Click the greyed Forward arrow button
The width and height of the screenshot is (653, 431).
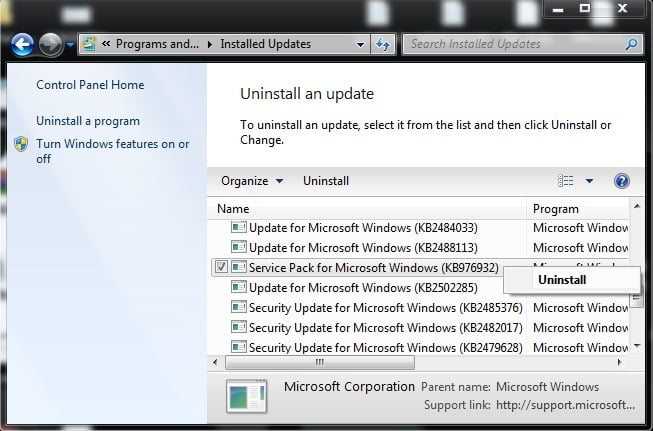(50, 45)
